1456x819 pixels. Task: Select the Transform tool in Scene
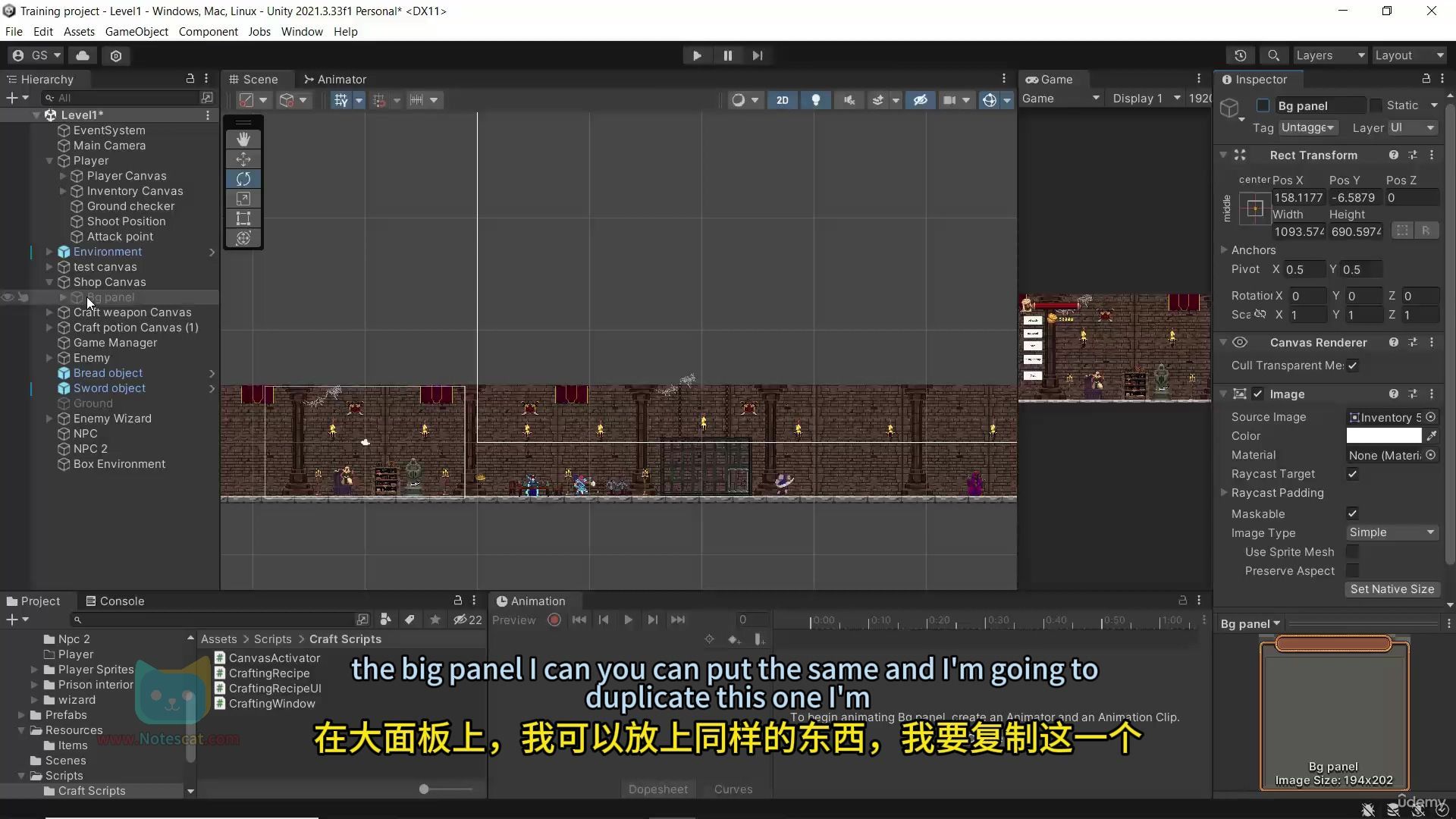coord(243,238)
